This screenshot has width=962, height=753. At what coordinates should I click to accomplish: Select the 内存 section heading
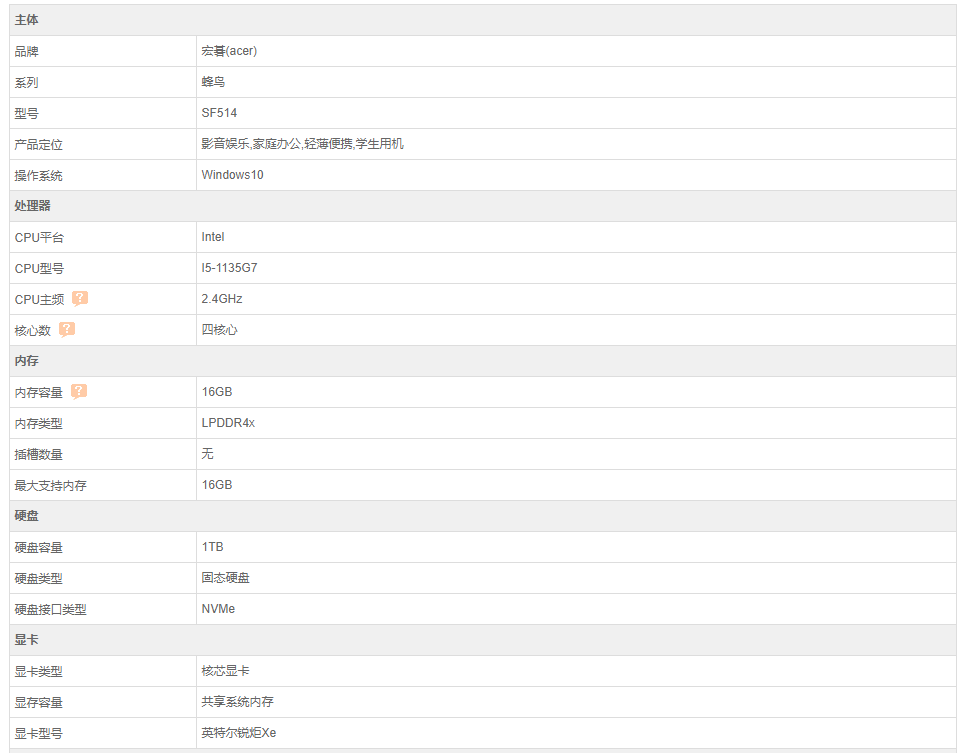(26, 361)
